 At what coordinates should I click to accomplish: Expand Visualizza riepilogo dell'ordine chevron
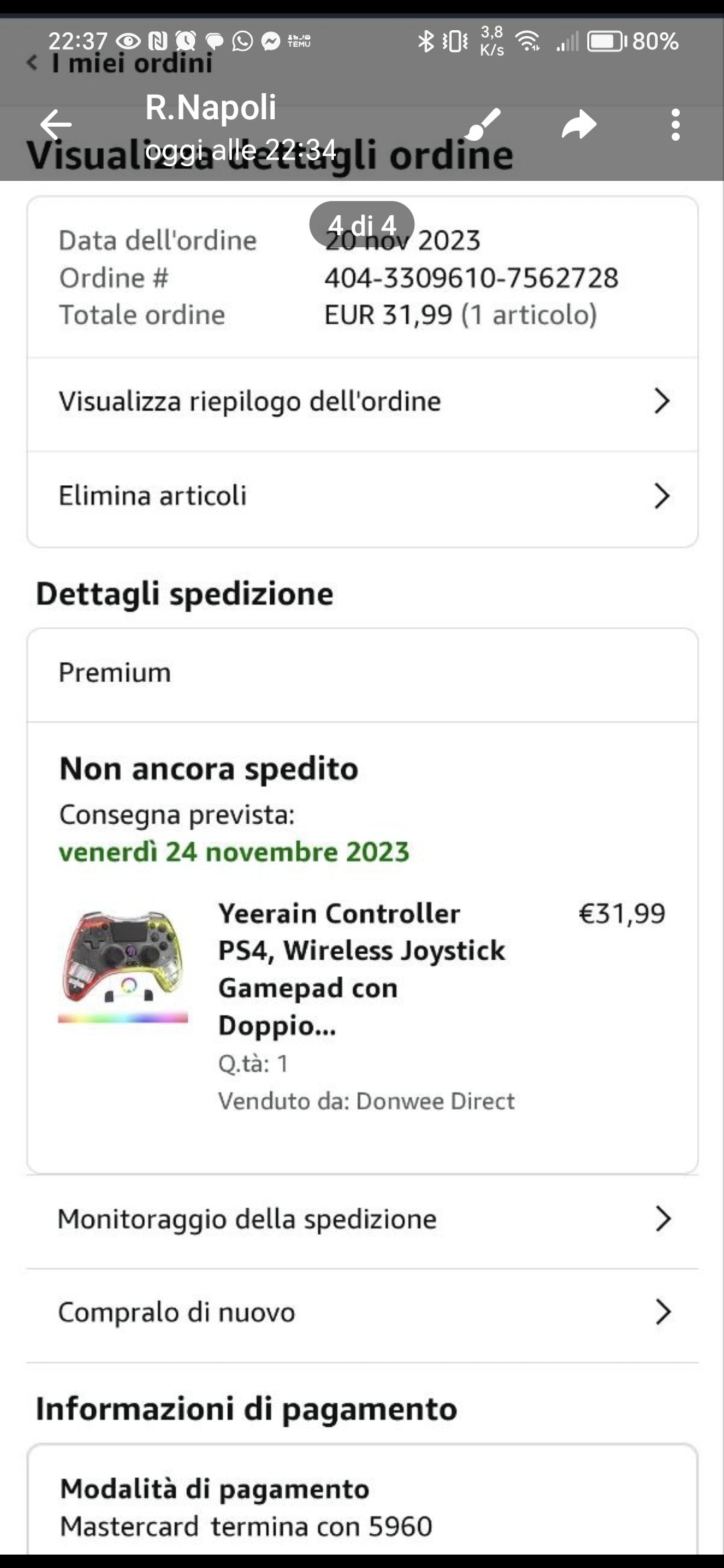click(x=662, y=401)
